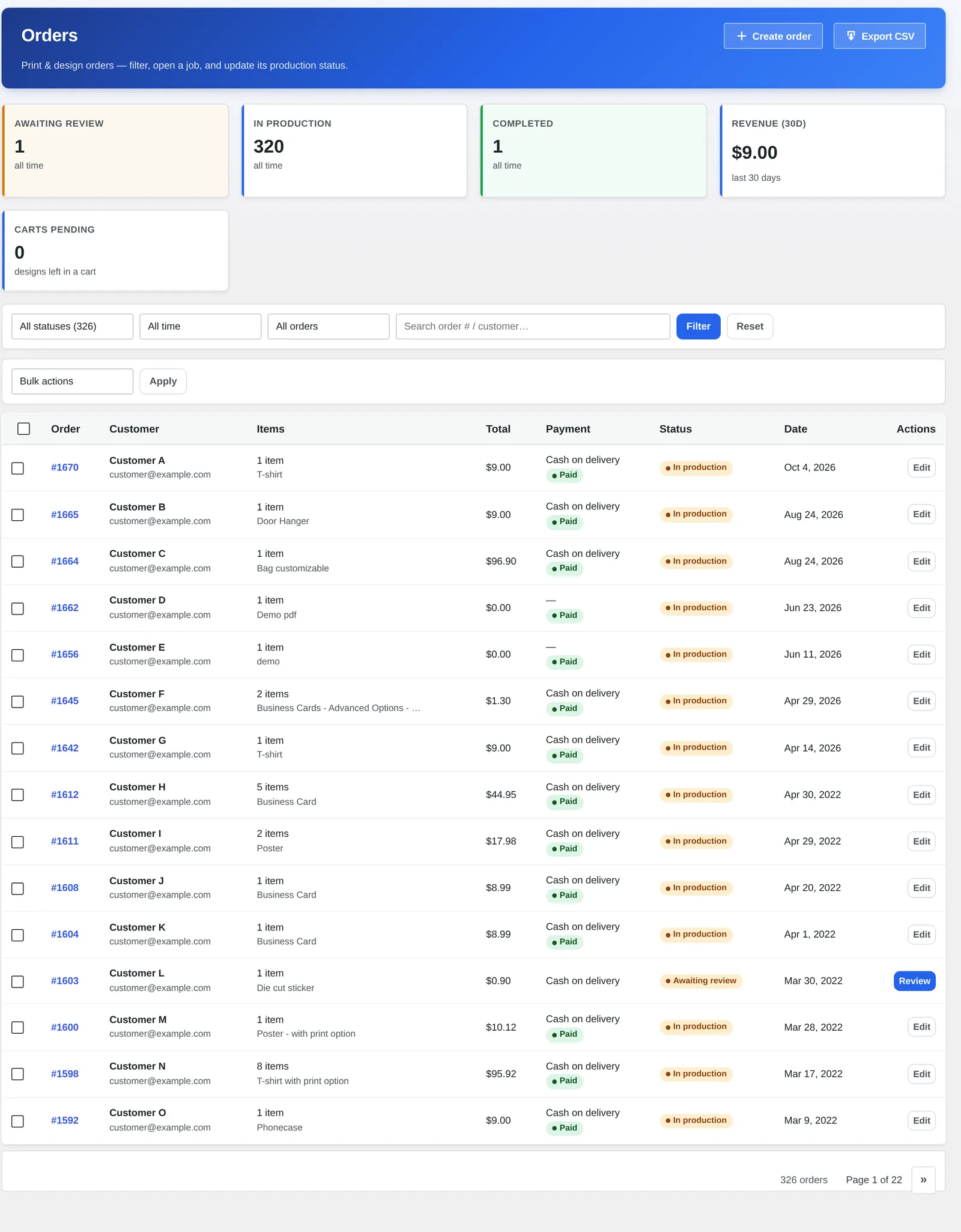The height and width of the screenshot is (1232, 961).
Task: Export orders via Export CSV button
Action: [879, 36]
